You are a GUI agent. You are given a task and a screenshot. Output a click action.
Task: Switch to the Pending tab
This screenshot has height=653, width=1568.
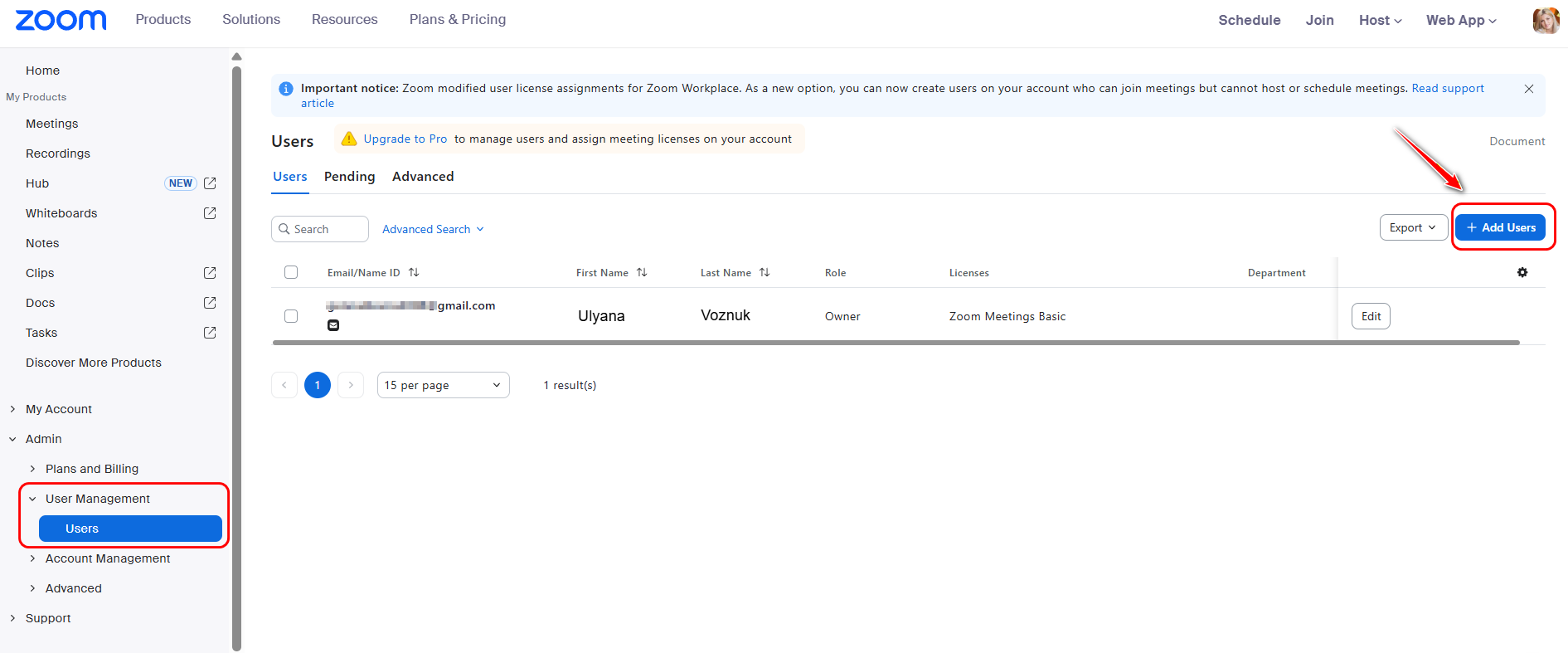coord(349,177)
